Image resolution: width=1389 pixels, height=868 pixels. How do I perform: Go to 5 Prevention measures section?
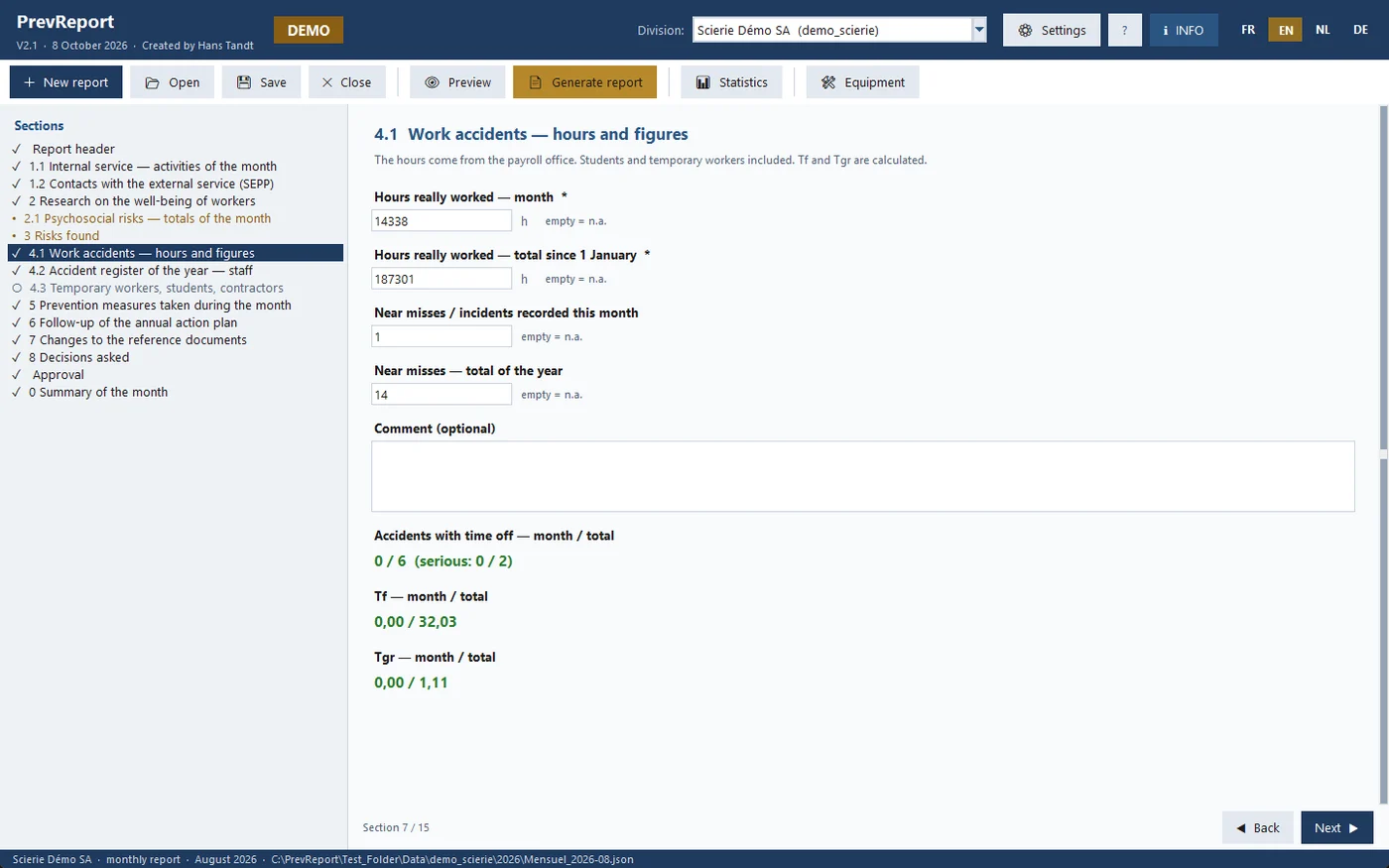tap(176, 306)
